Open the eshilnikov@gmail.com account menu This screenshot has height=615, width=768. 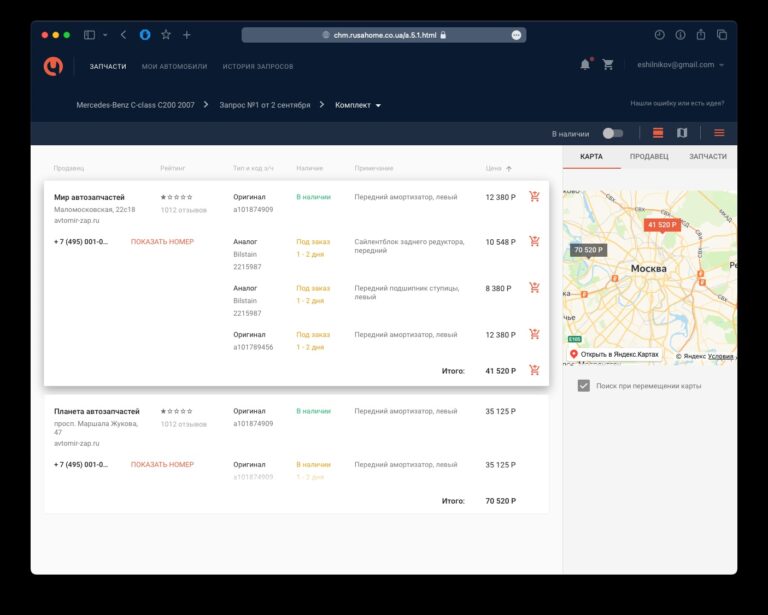click(x=680, y=65)
